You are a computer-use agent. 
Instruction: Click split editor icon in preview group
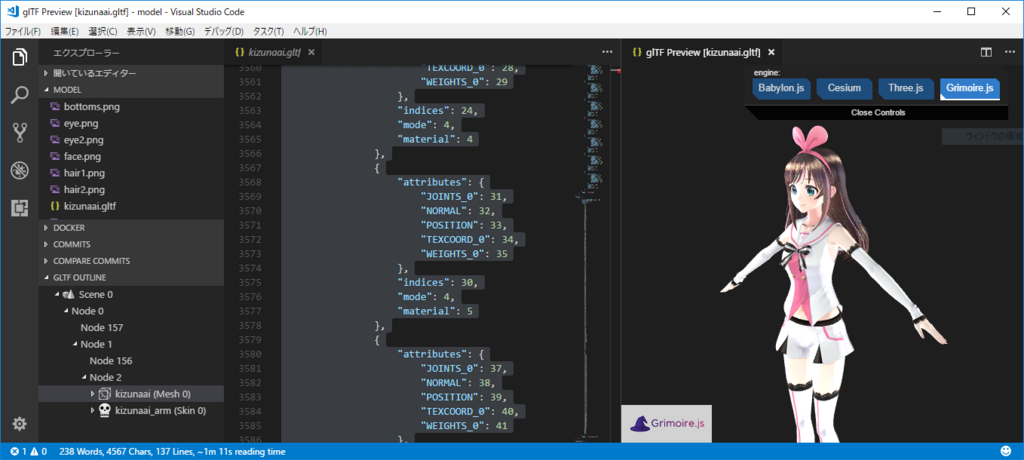click(986, 52)
